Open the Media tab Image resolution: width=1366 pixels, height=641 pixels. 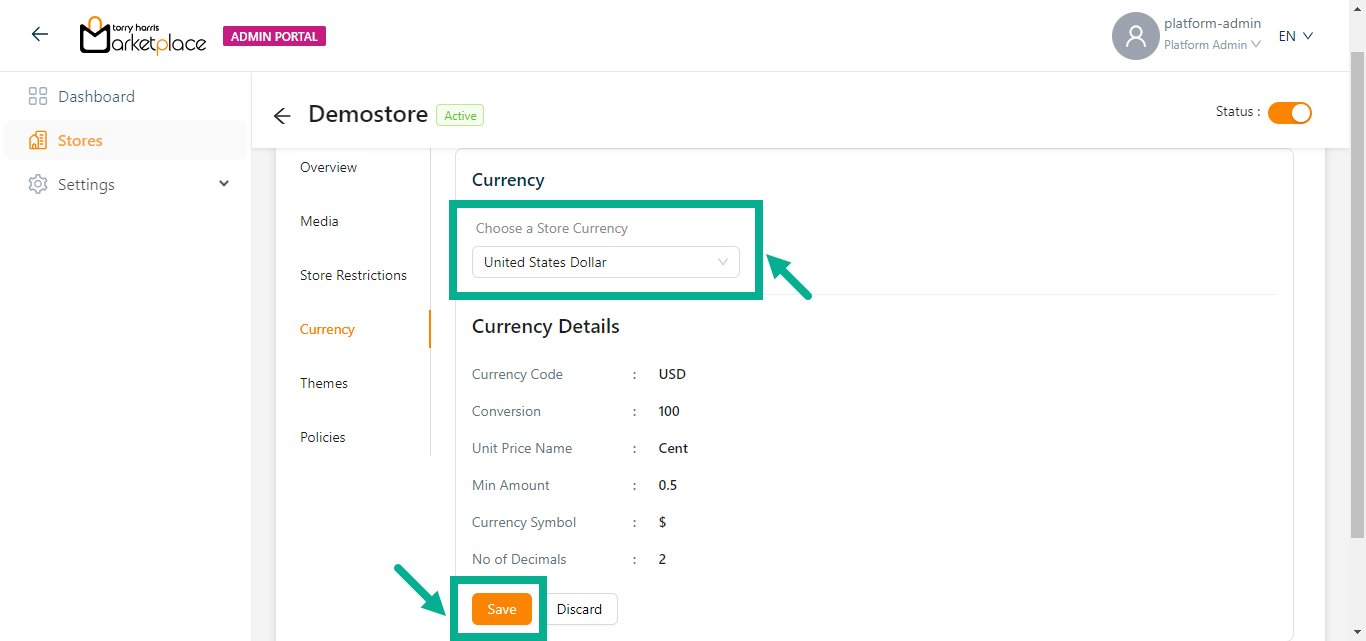coord(319,221)
